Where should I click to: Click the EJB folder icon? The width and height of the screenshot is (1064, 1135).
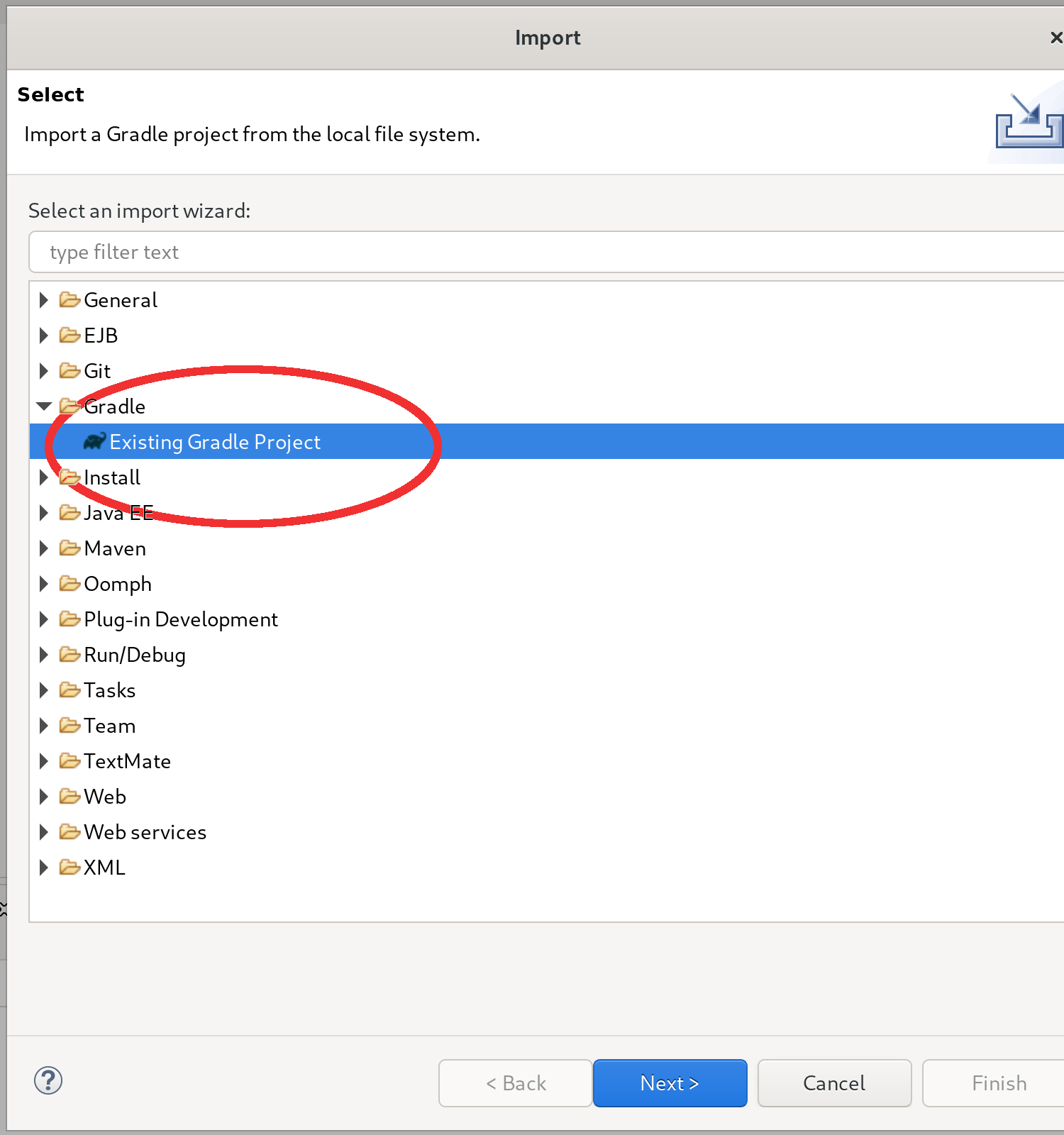pyautogui.click(x=70, y=336)
